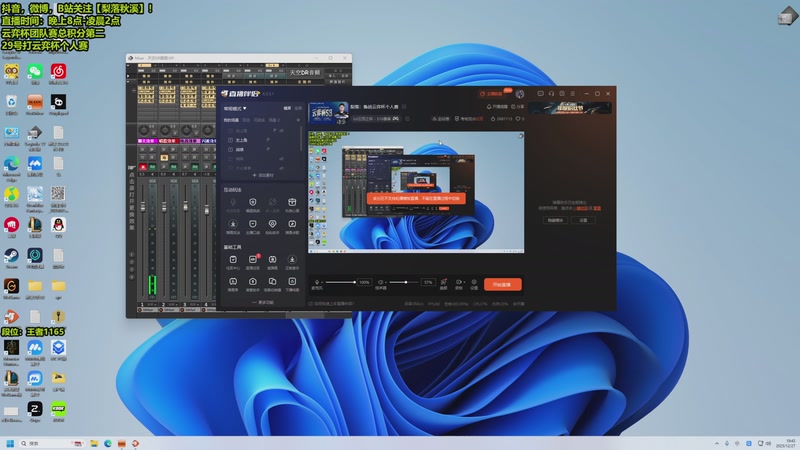Click the broadcast reminder bell link
800x450 pixels.
pyautogui.click(x=497, y=107)
